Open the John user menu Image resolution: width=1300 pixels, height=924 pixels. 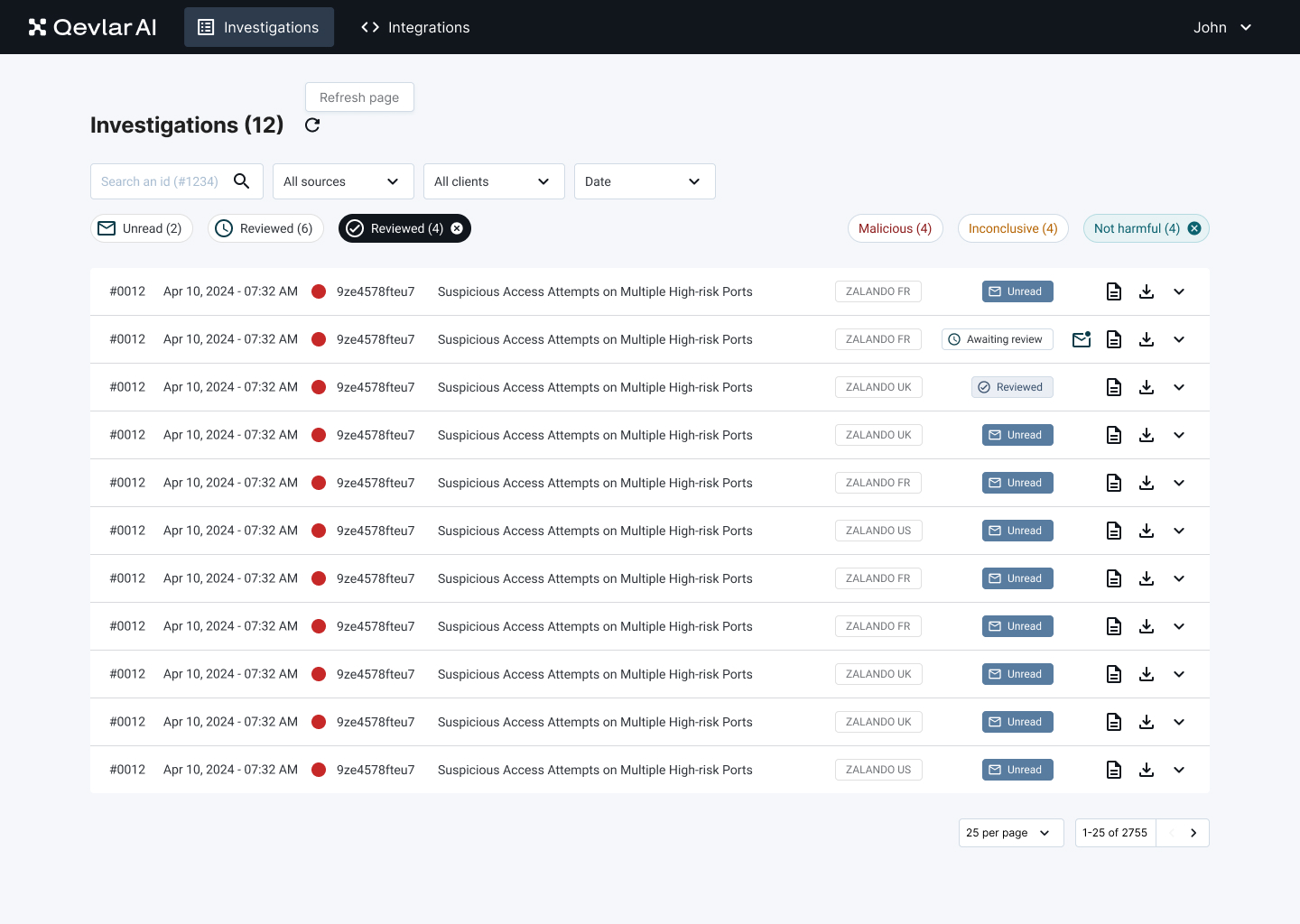point(1222,27)
